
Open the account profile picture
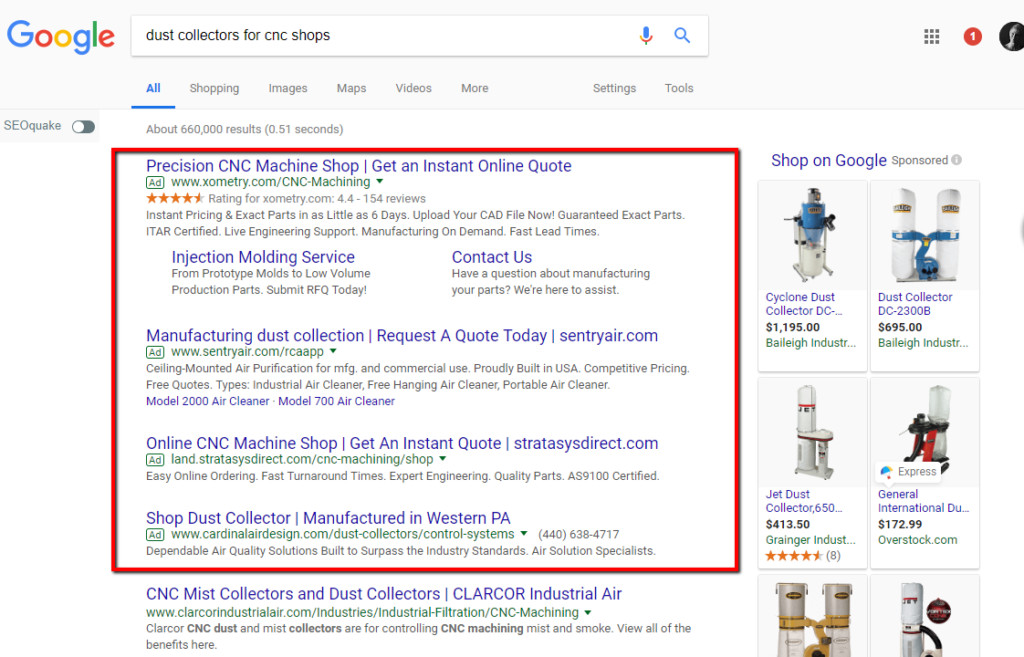pos(1012,37)
